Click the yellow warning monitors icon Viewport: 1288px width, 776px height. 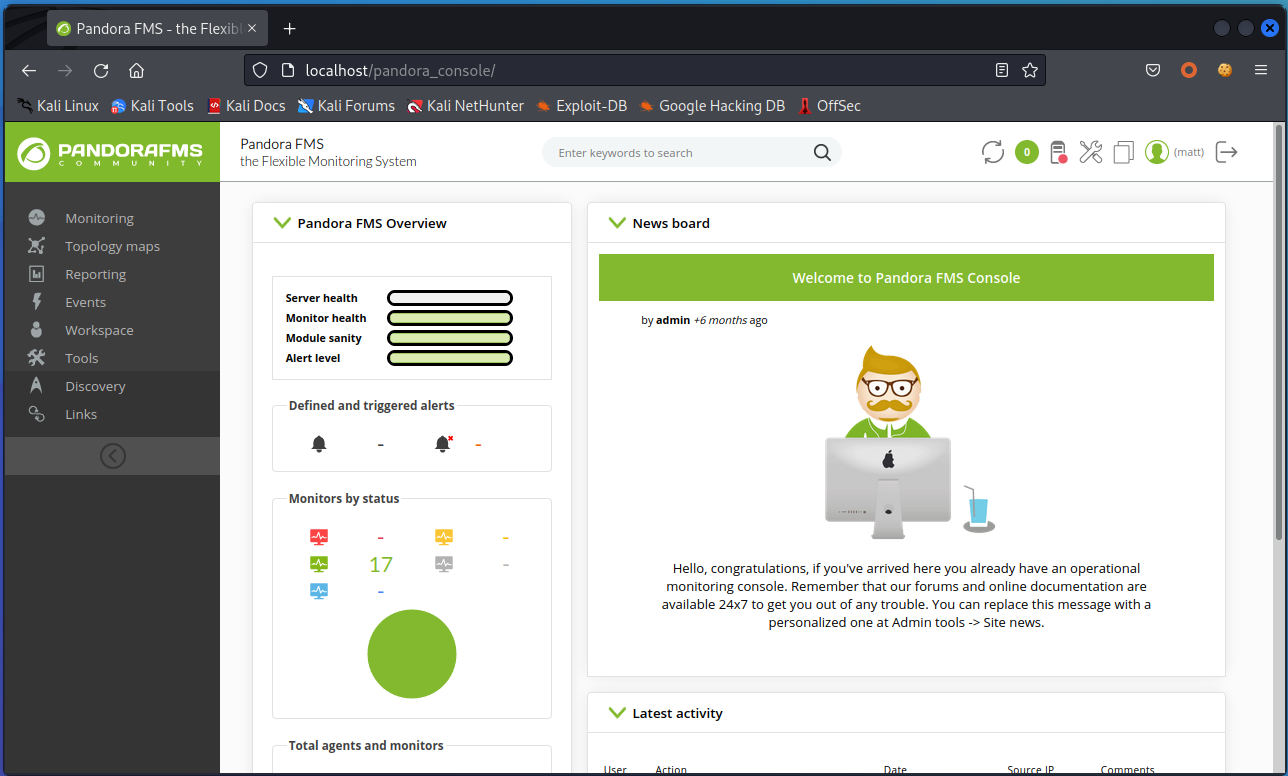[x=444, y=537]
